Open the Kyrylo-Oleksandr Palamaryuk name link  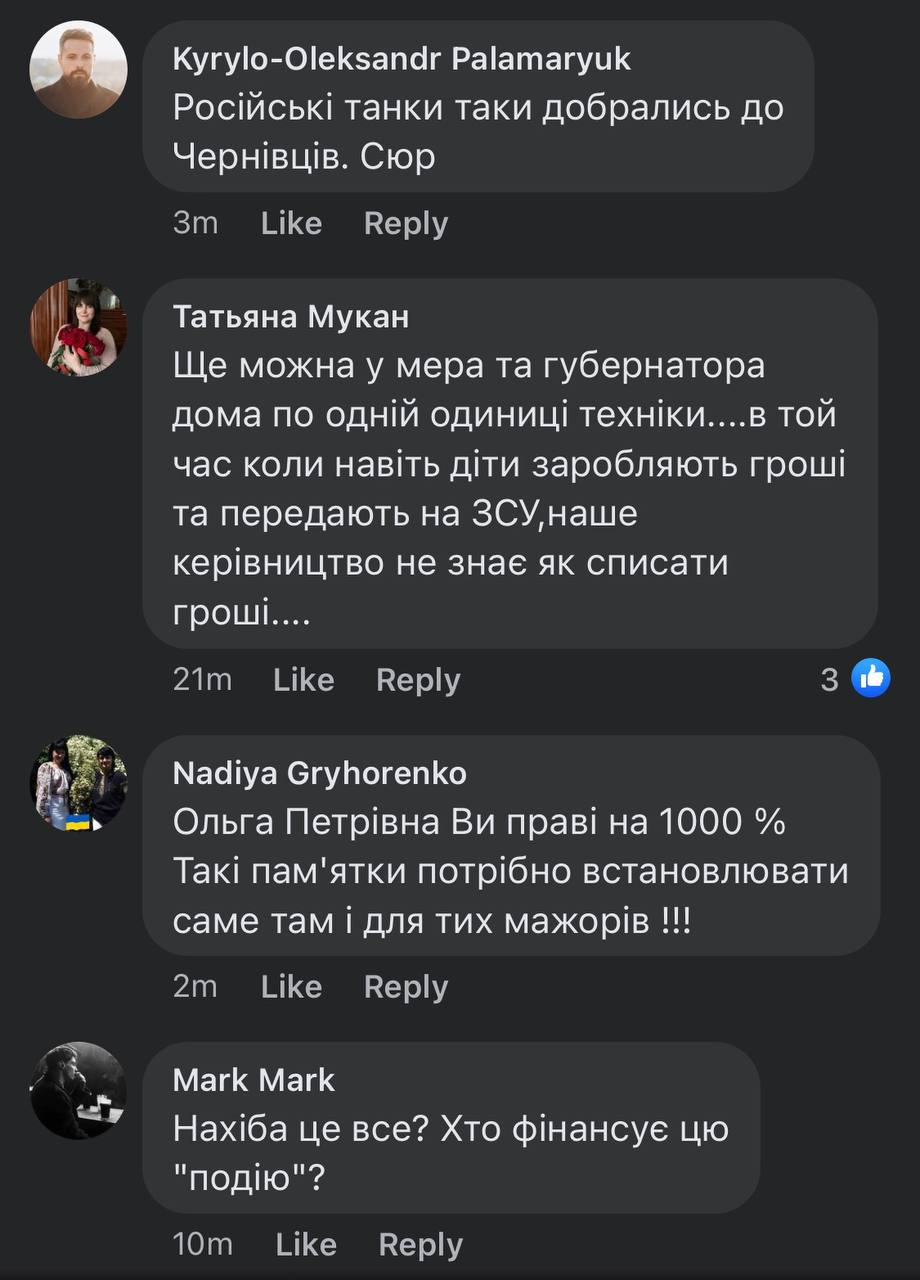click(x=402, y=59)
